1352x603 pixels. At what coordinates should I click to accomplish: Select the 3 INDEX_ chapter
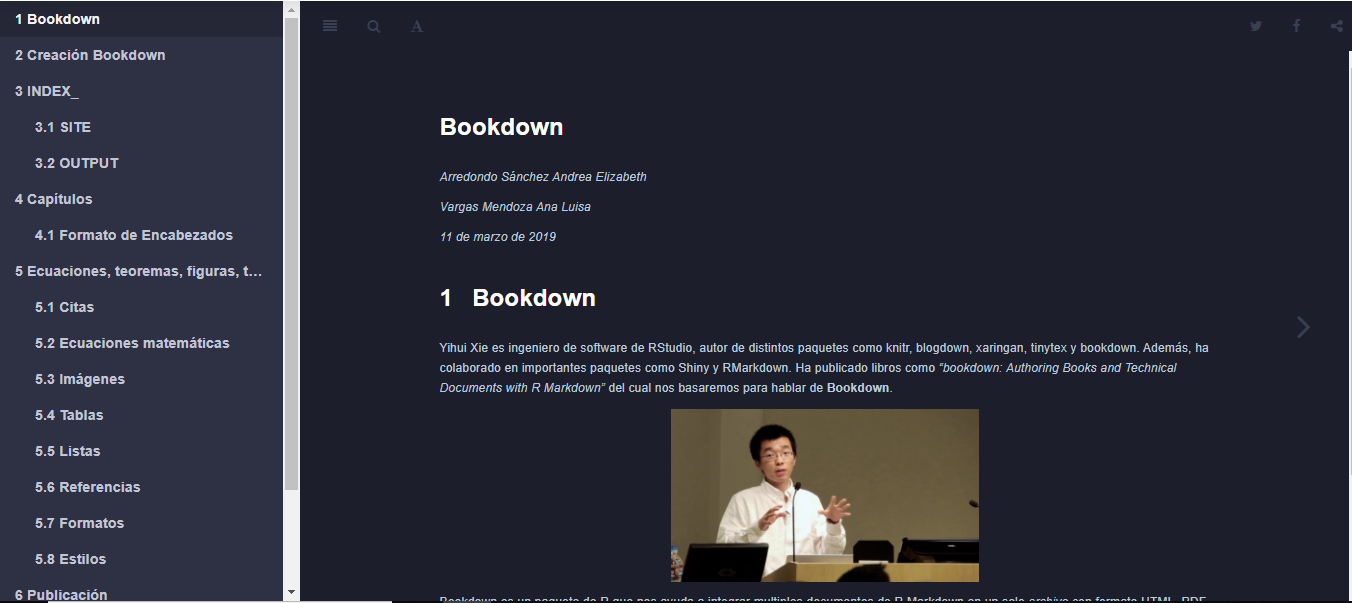click(47, 91)
